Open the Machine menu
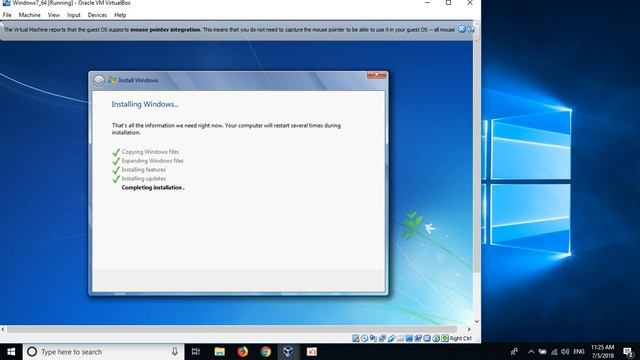This screenshot has height=360, width=640. pos(29,15)
